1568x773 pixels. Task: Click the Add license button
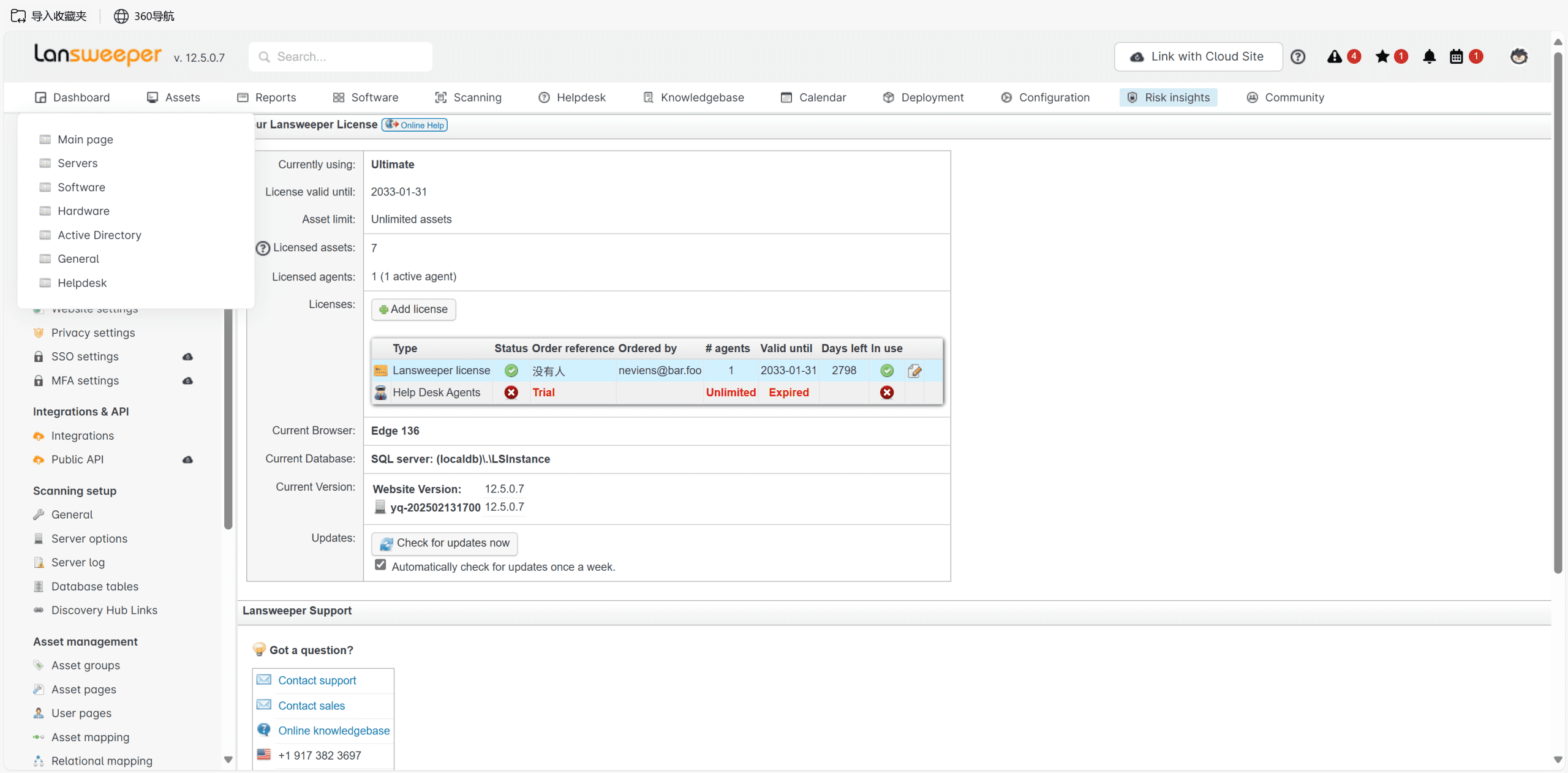(x=413, y=309)
